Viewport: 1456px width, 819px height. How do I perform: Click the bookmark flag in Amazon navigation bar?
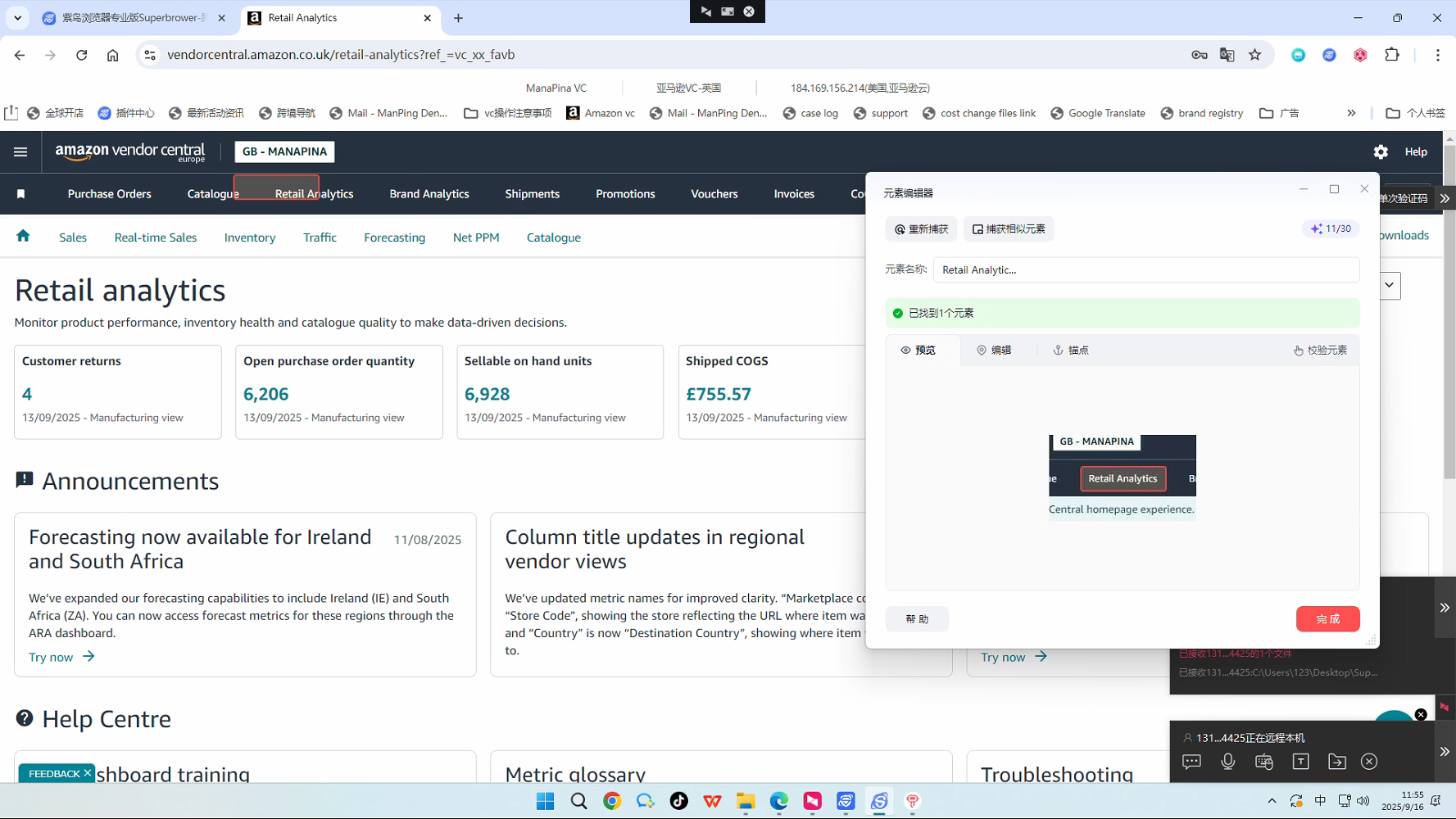(x=21, y=194)
